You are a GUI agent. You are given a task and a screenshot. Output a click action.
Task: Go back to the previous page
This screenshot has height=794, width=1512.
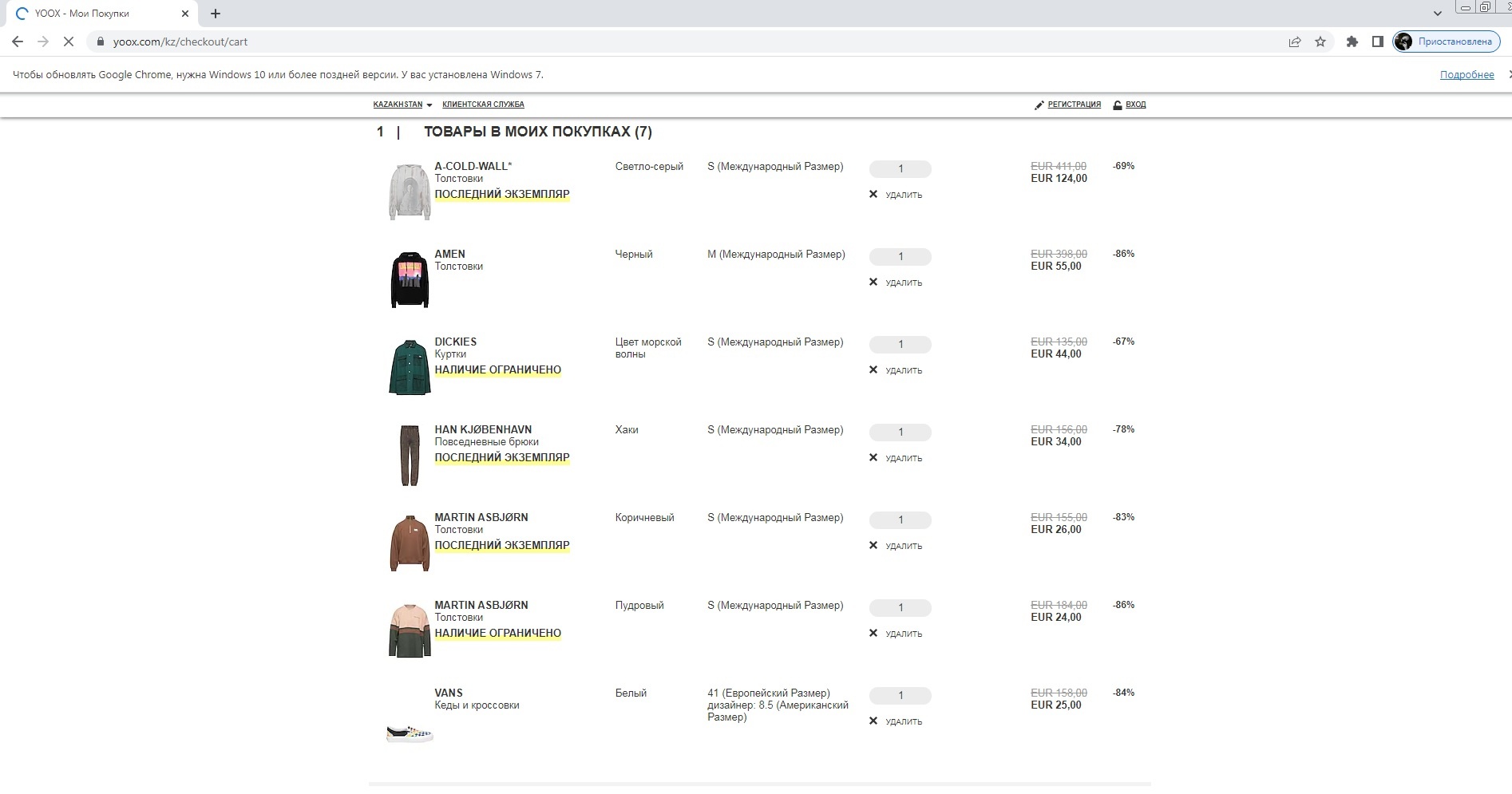click(x=18, y=41)
